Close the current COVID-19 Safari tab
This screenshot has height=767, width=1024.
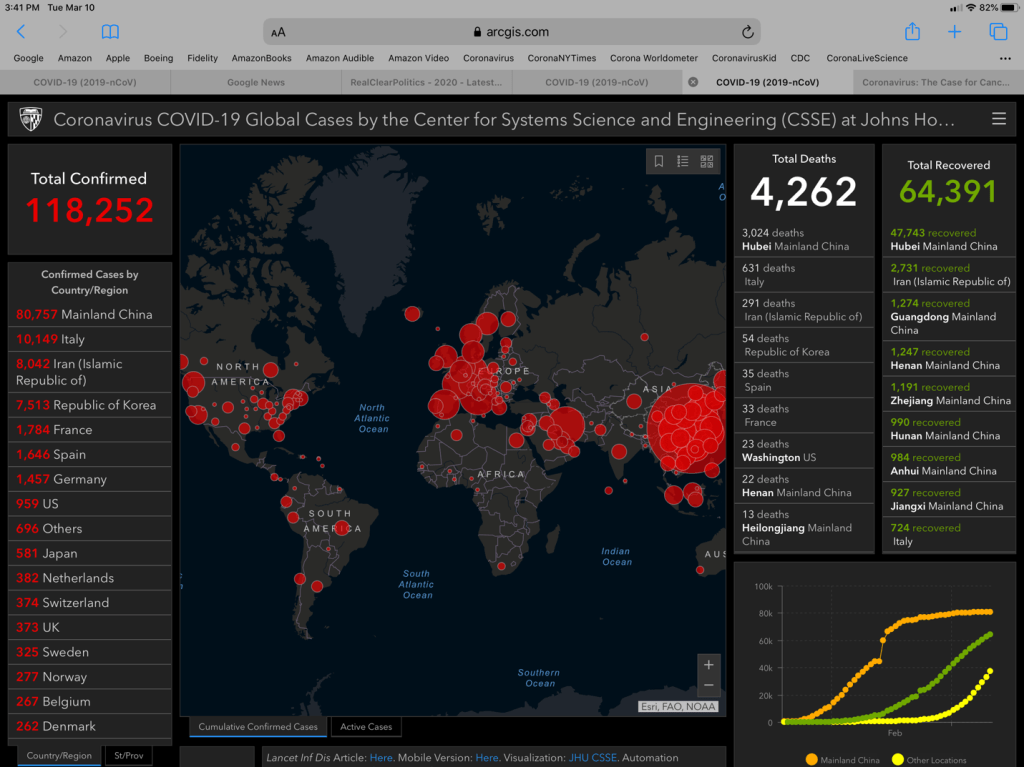tap(693, 82)
